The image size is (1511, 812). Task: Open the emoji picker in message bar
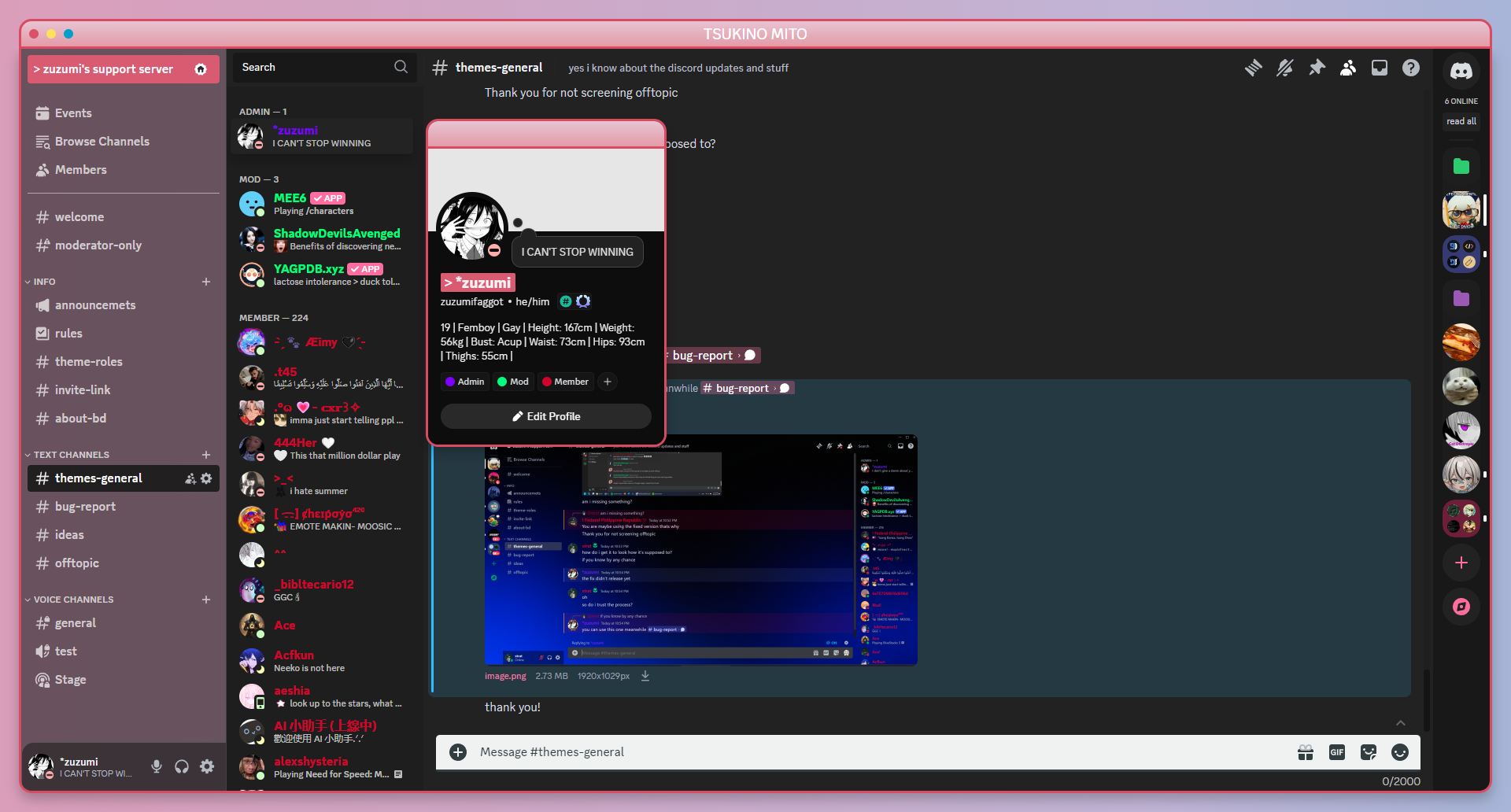tap(1399, 753)
